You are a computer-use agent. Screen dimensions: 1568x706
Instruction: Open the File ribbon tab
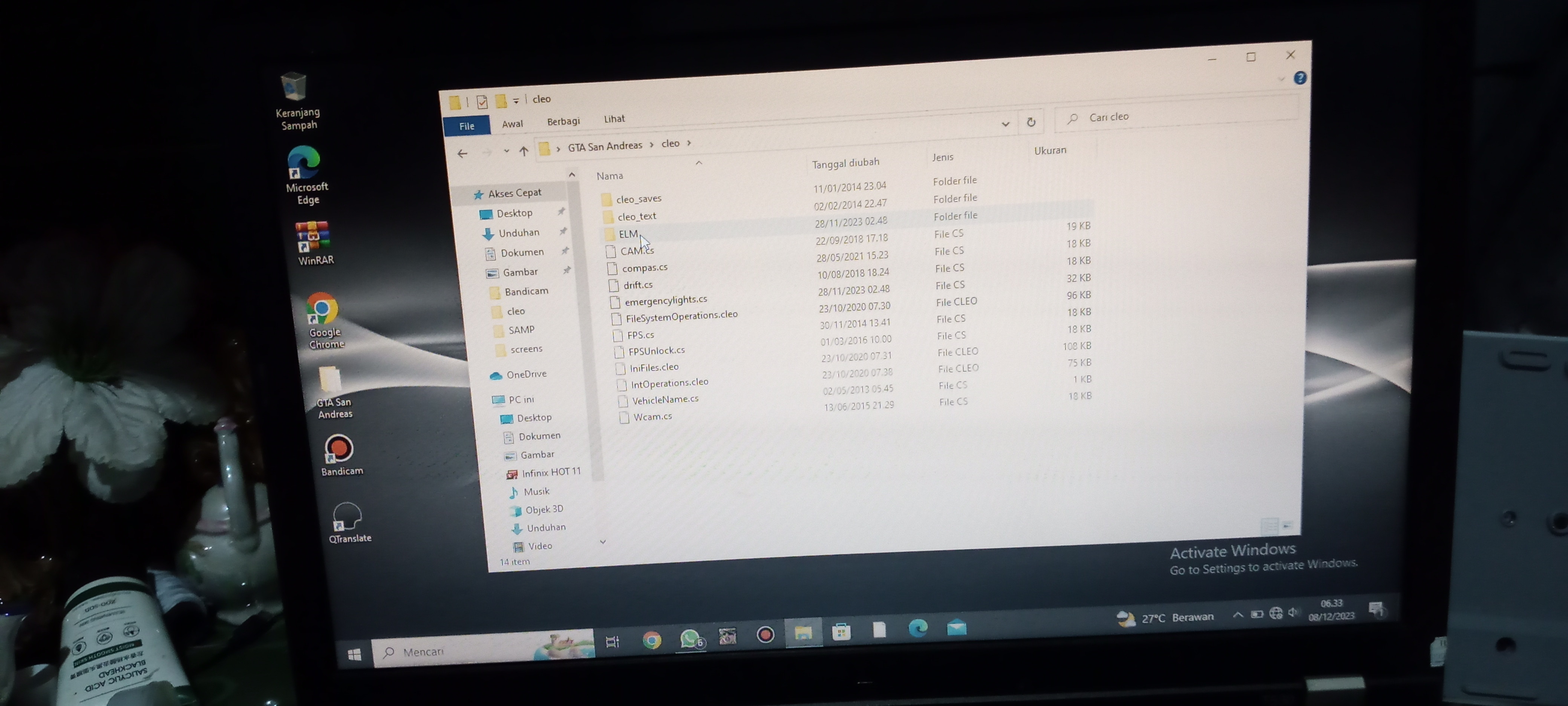pyautogui.click(x=467, y=126)
